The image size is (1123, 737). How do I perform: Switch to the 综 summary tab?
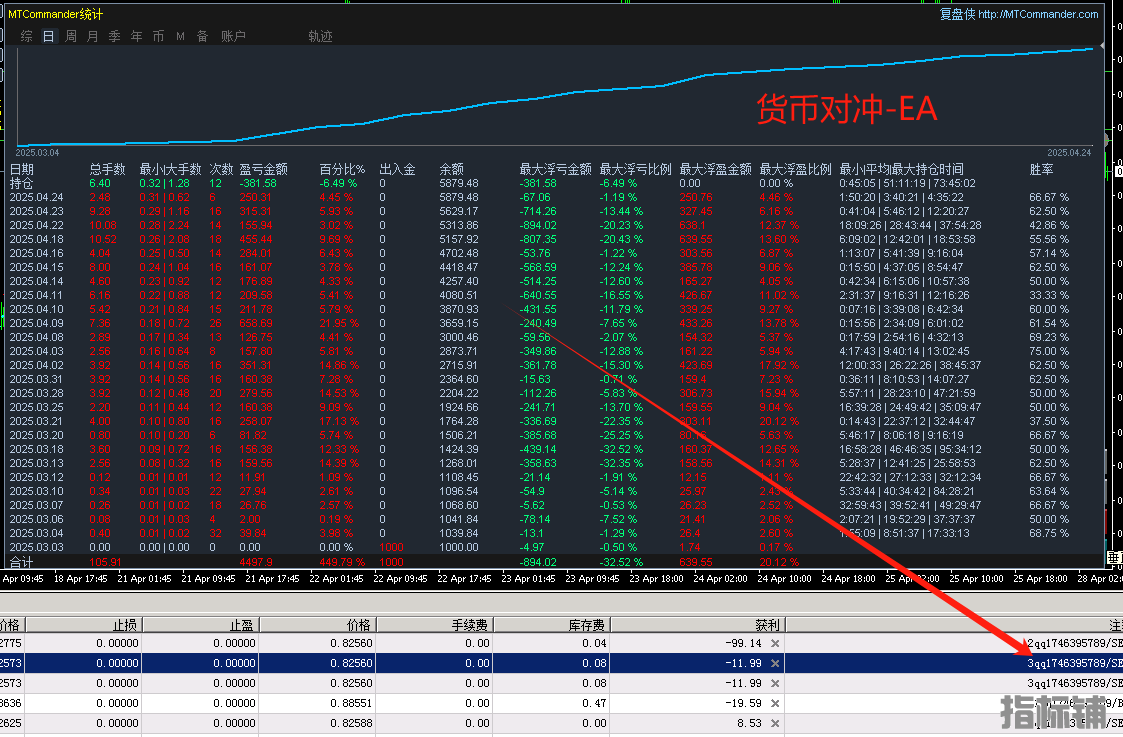tap(26, 36)
